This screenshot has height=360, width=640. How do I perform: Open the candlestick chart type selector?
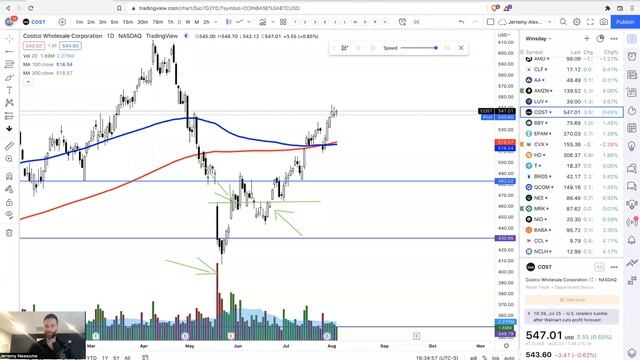(229, 22)
